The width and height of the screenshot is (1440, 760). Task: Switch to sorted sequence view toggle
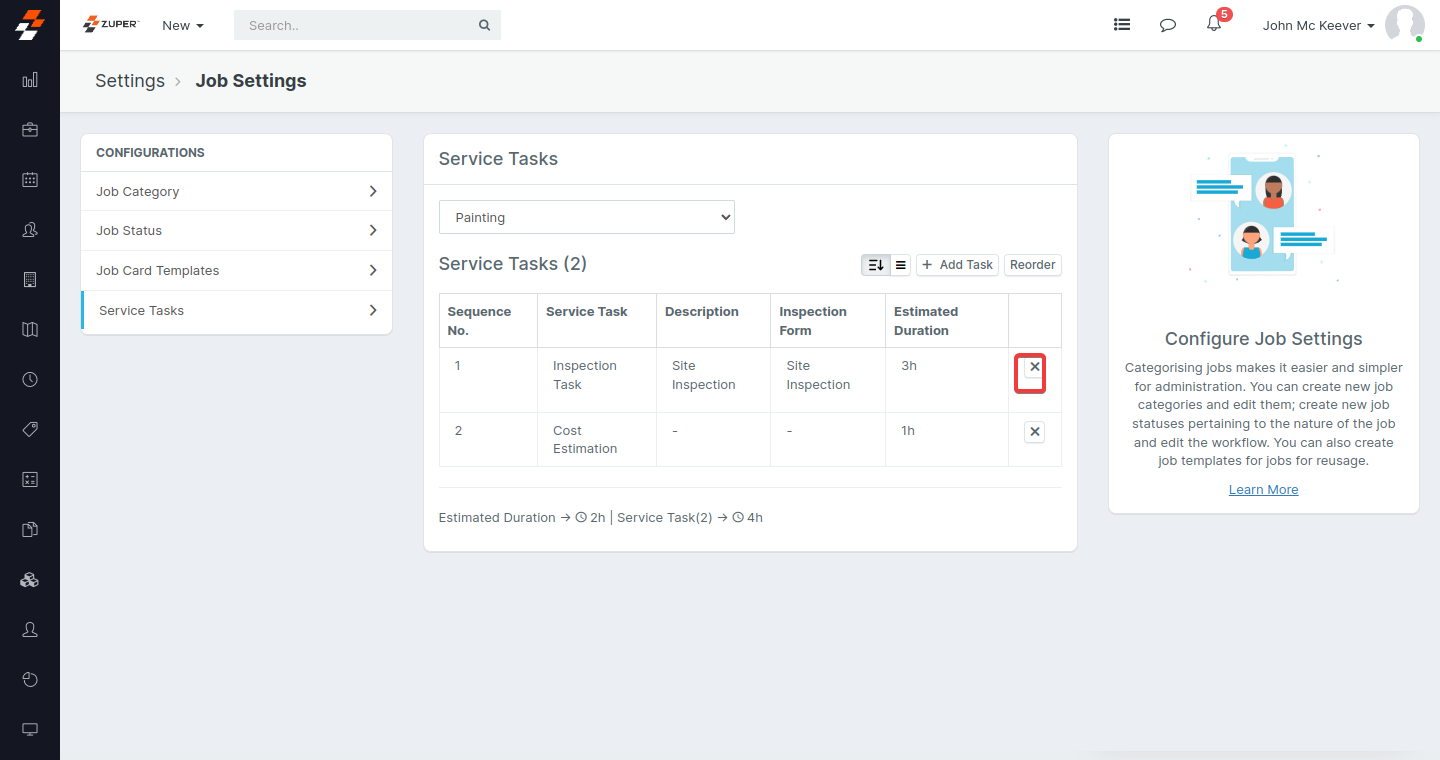876,265
